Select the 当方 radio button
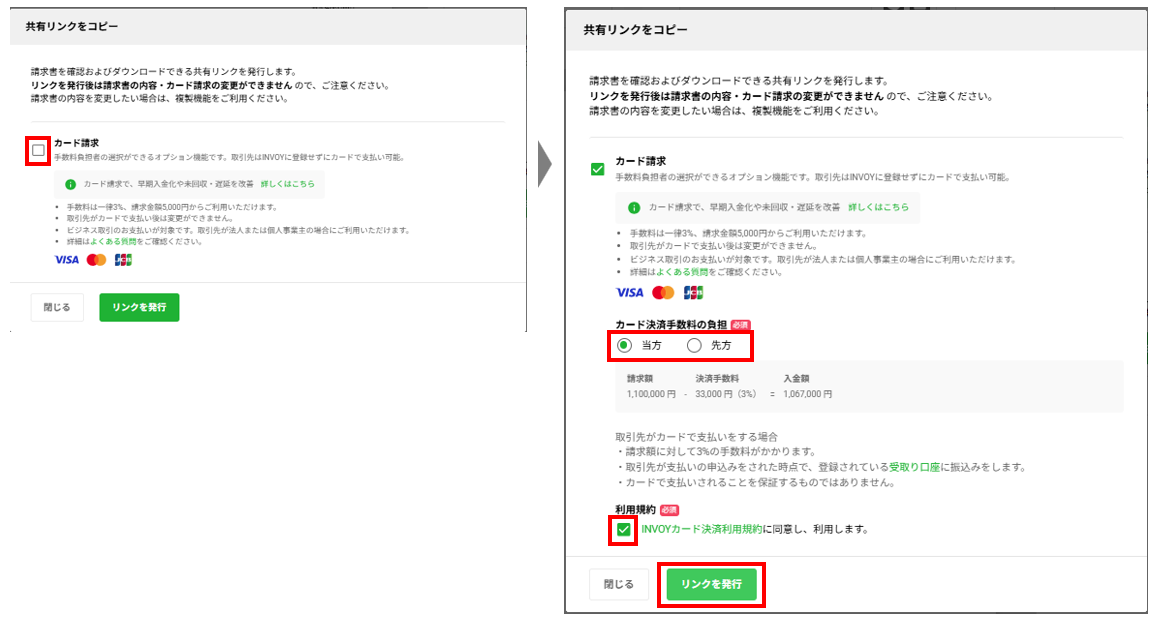The width and height of the screenshot is (1153, 618). click(x=624, y=346)
